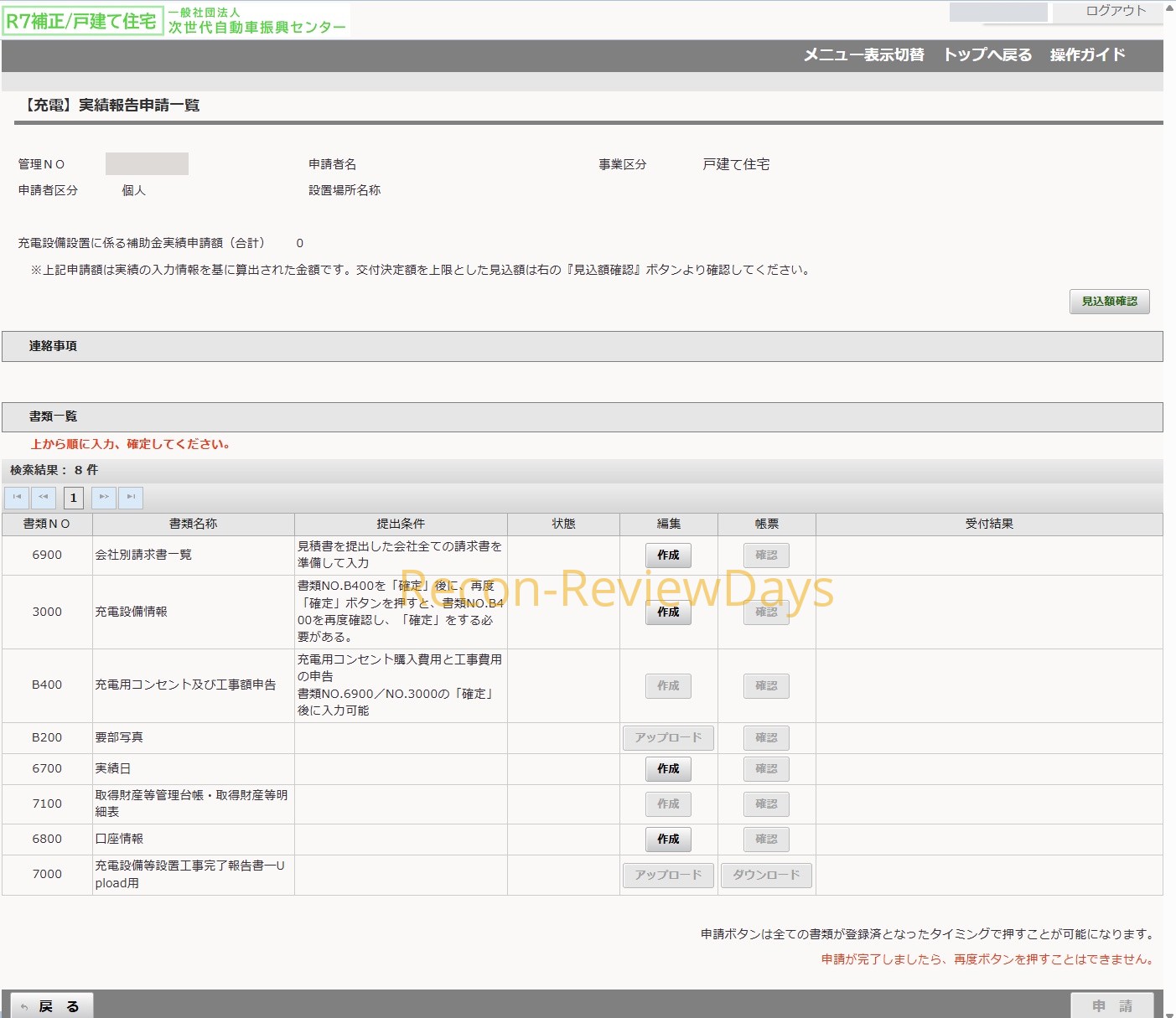This screenshot has height=1018, width=1176.
Task: Click 作成 for 会社別請求書一覧 row
Action: 668,556
